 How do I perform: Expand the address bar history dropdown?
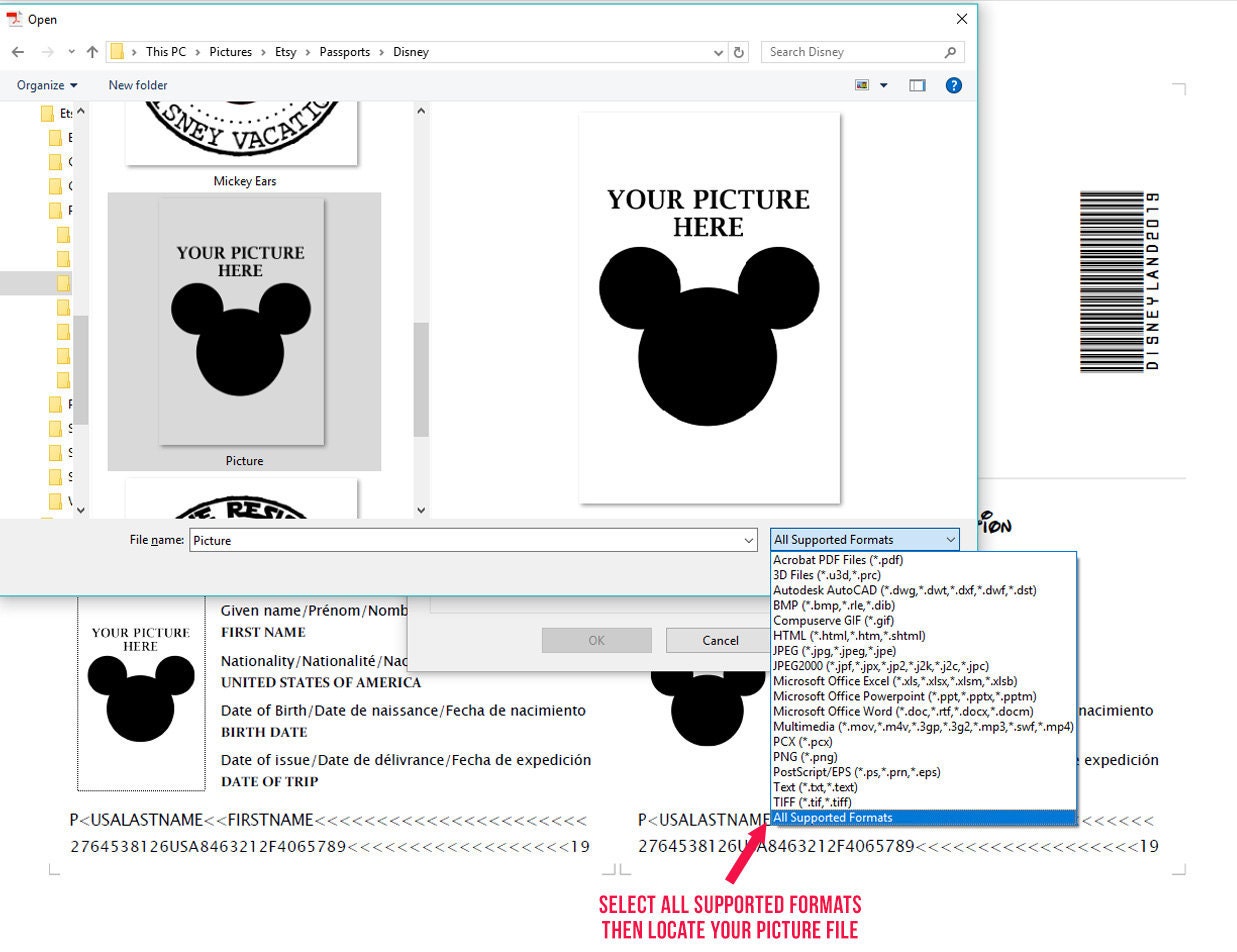pyautogui.click(x=718, y=52)
